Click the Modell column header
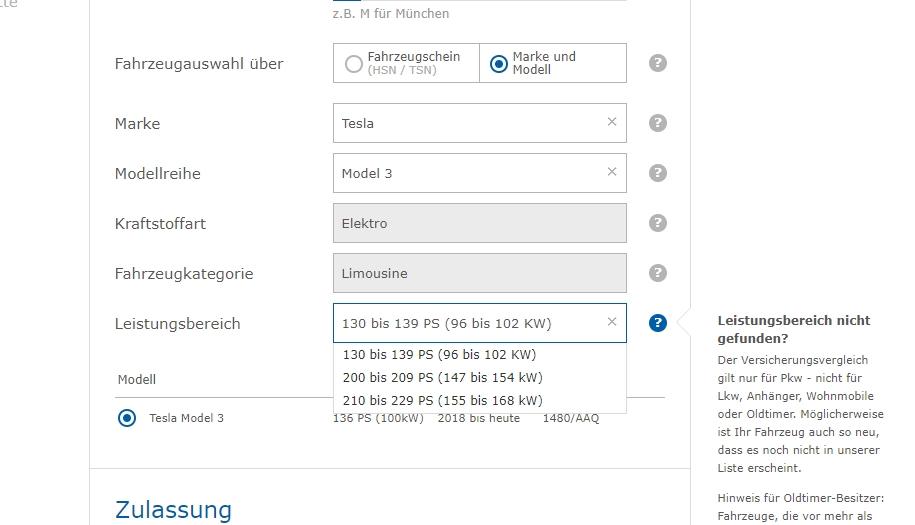This screenshot has width=915, height=525. tap(137, 380)
